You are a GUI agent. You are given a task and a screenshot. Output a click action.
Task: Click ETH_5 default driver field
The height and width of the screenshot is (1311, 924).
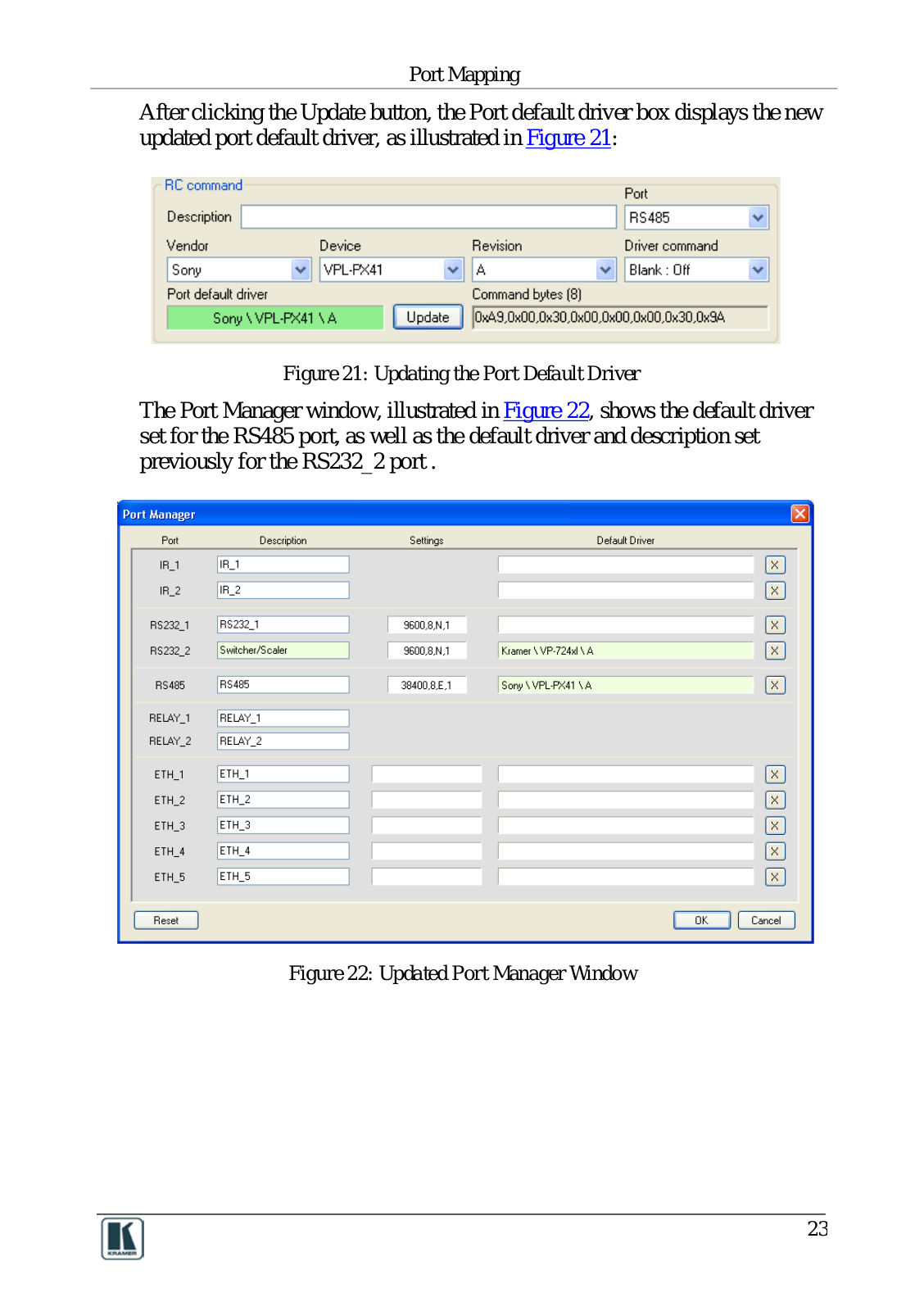pyautogui.click(x=626, y=877)
